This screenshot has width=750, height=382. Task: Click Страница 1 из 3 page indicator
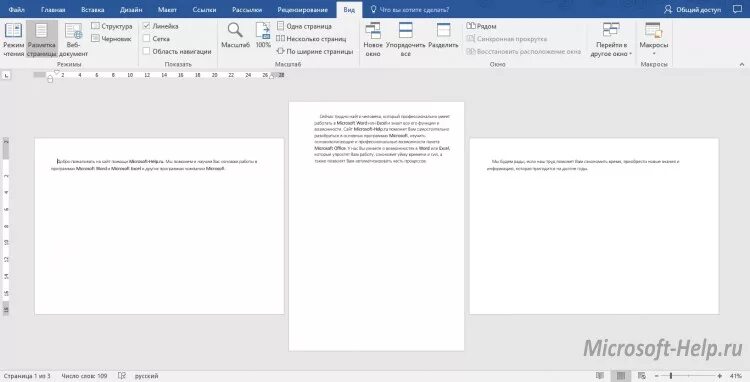26,376
